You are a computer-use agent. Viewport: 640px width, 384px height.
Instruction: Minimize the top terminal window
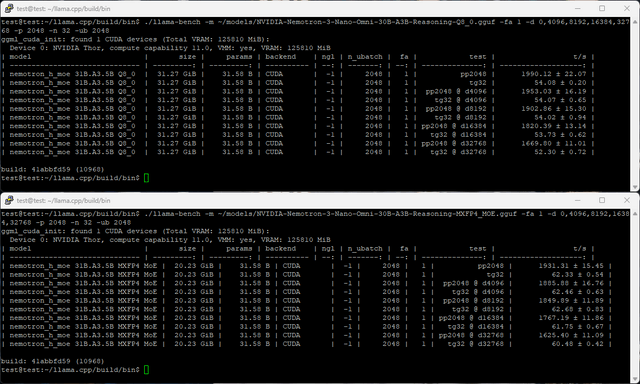pos(578,8)
